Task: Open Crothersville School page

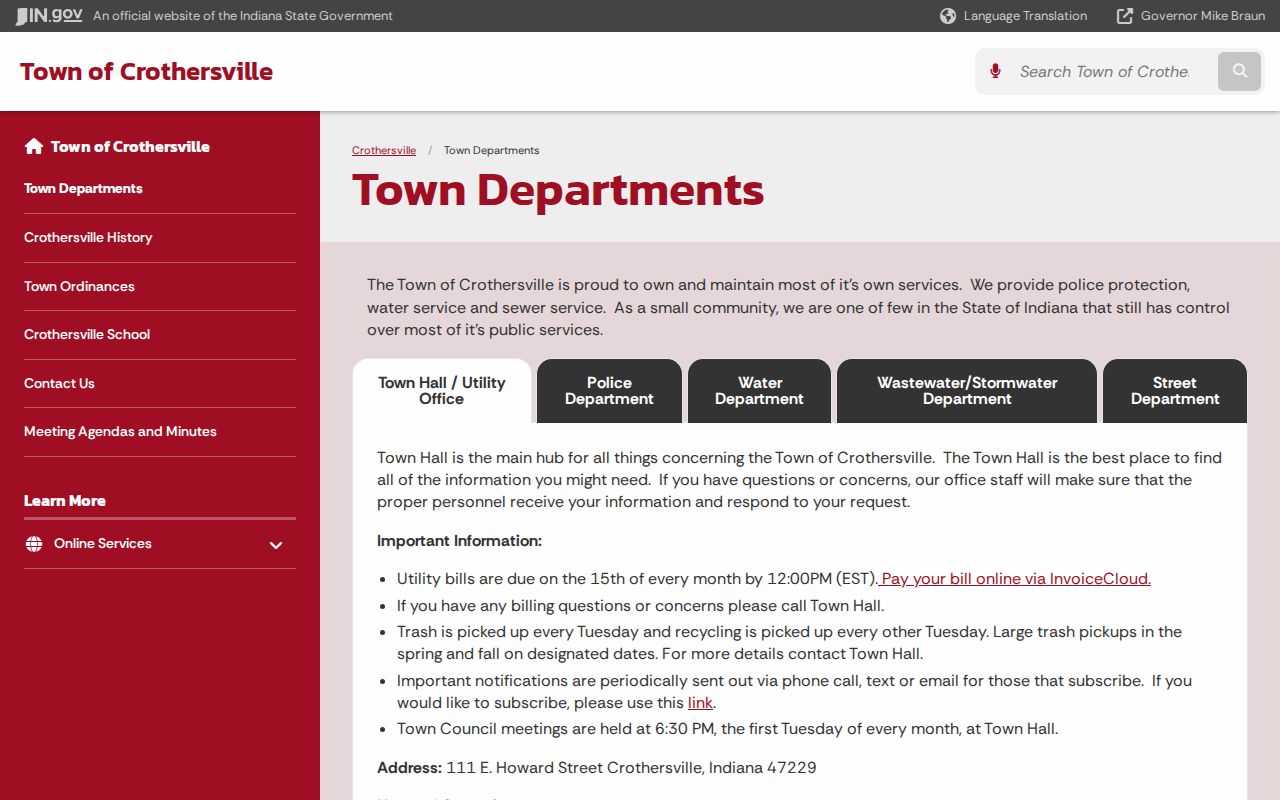Action: coord(87,334)
